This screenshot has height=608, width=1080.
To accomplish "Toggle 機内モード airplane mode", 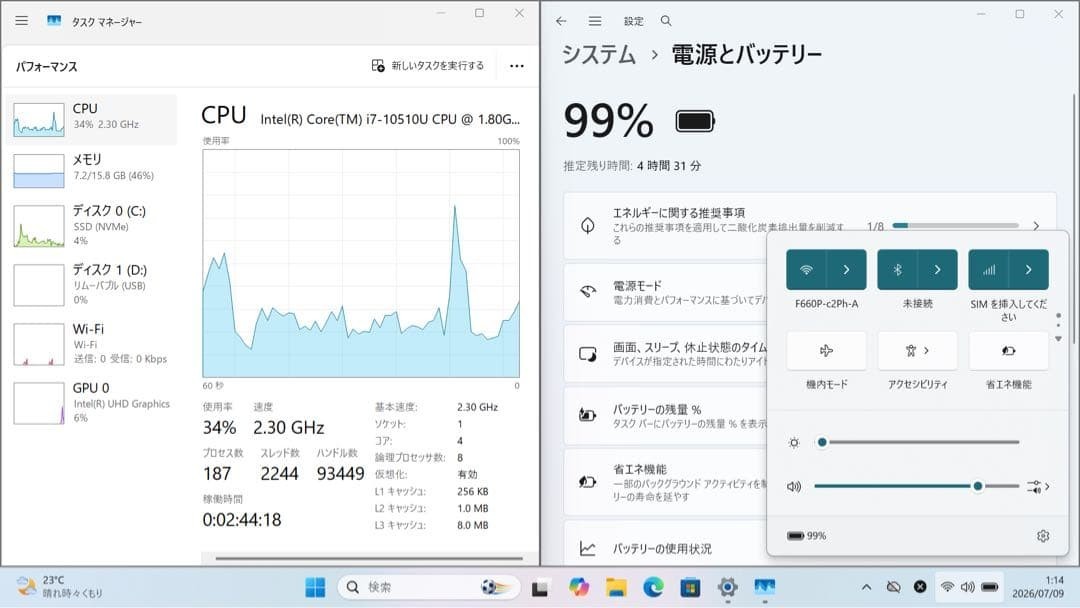I will (x=827, y=350).
